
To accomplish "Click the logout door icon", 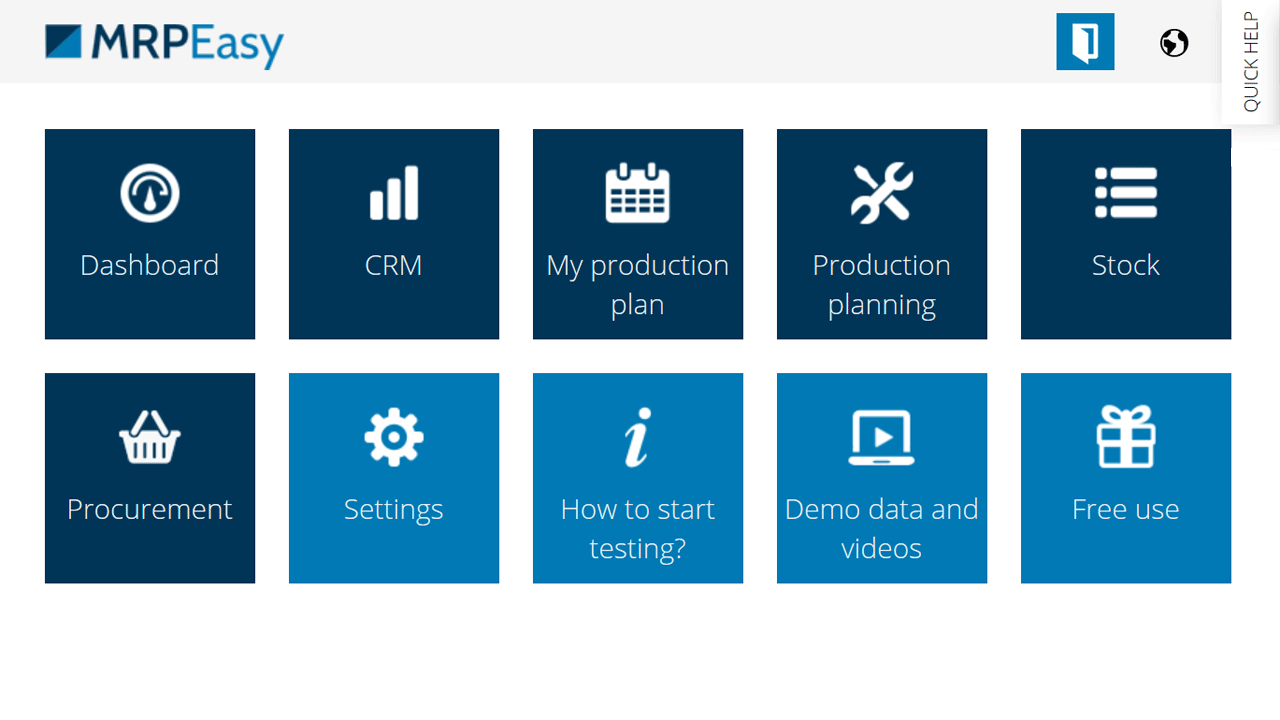I will 1085,43.
